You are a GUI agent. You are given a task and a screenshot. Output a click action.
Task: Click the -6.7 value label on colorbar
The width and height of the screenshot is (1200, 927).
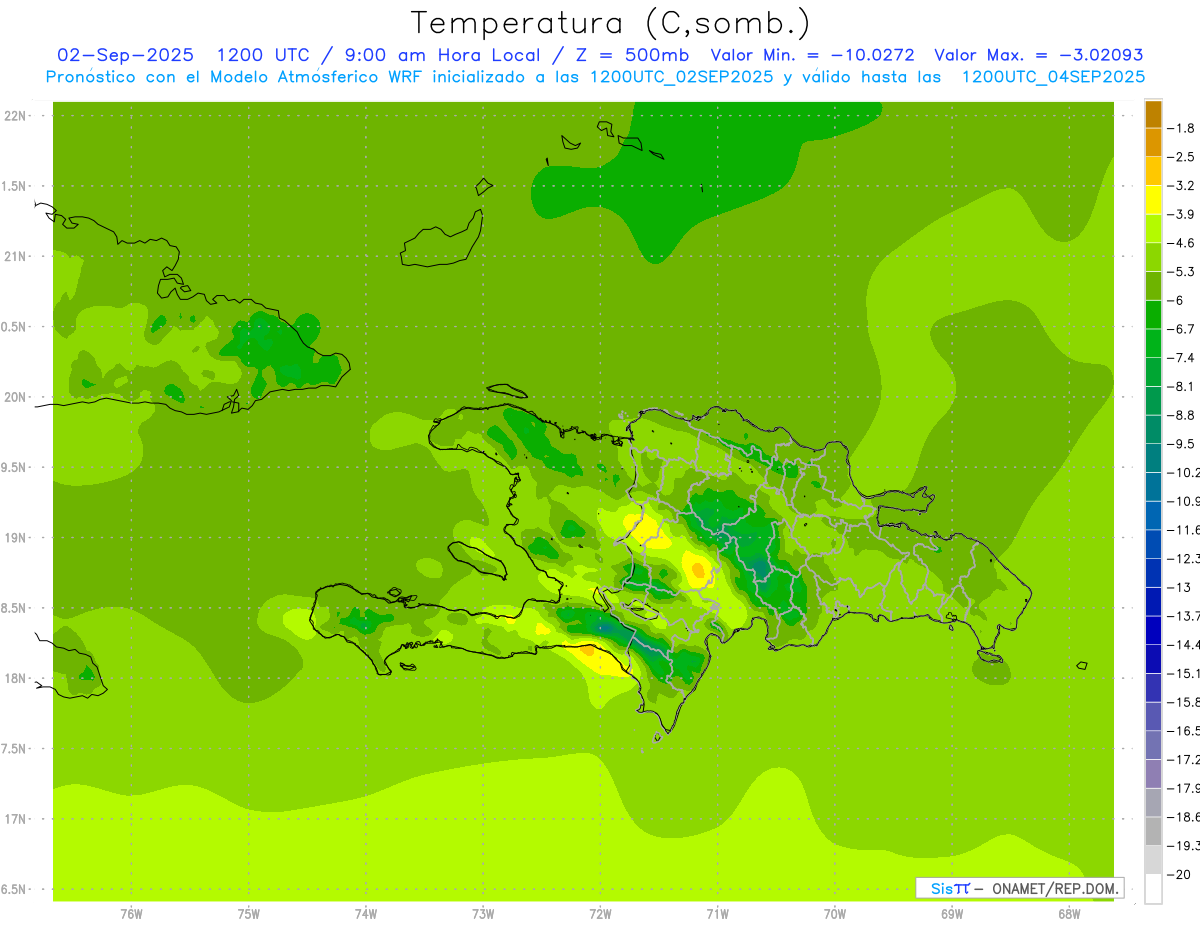[1184, 329]
